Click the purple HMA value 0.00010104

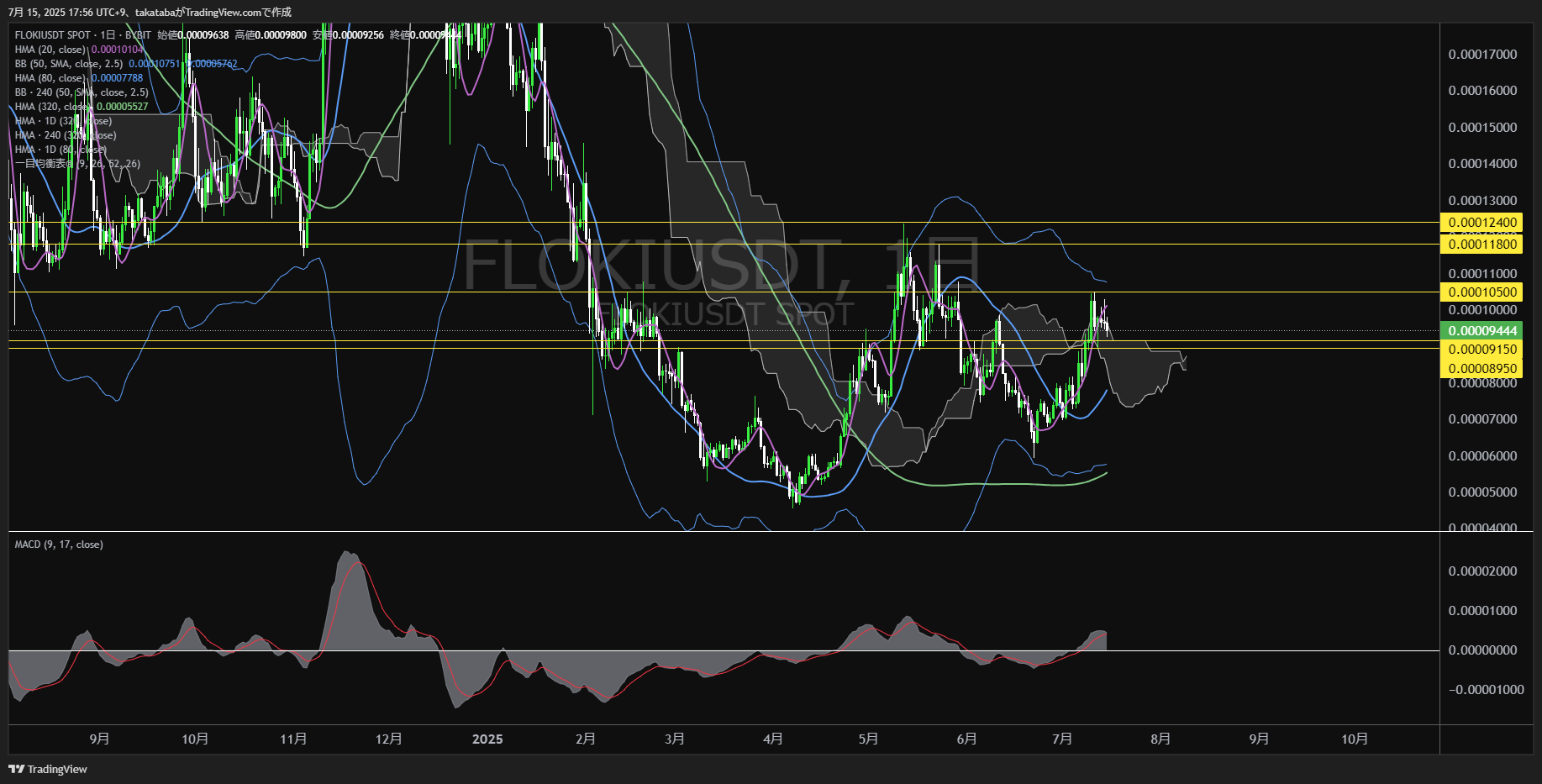point(118,50)
